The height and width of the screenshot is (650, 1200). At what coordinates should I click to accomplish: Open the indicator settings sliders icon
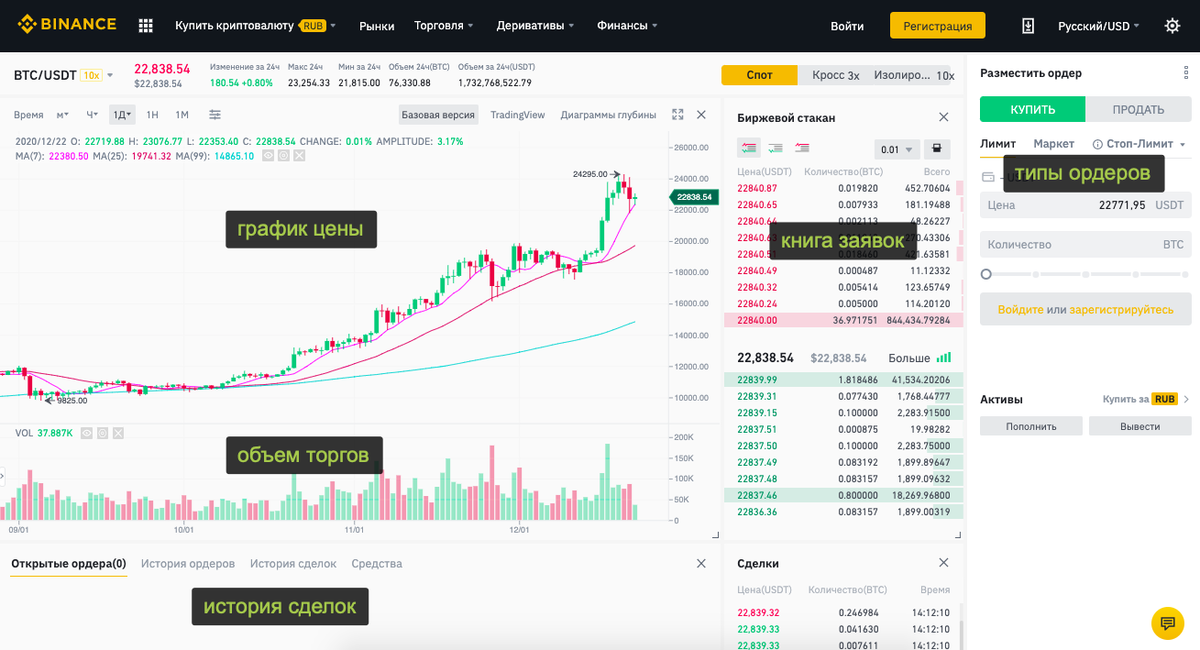coord(216,114)
